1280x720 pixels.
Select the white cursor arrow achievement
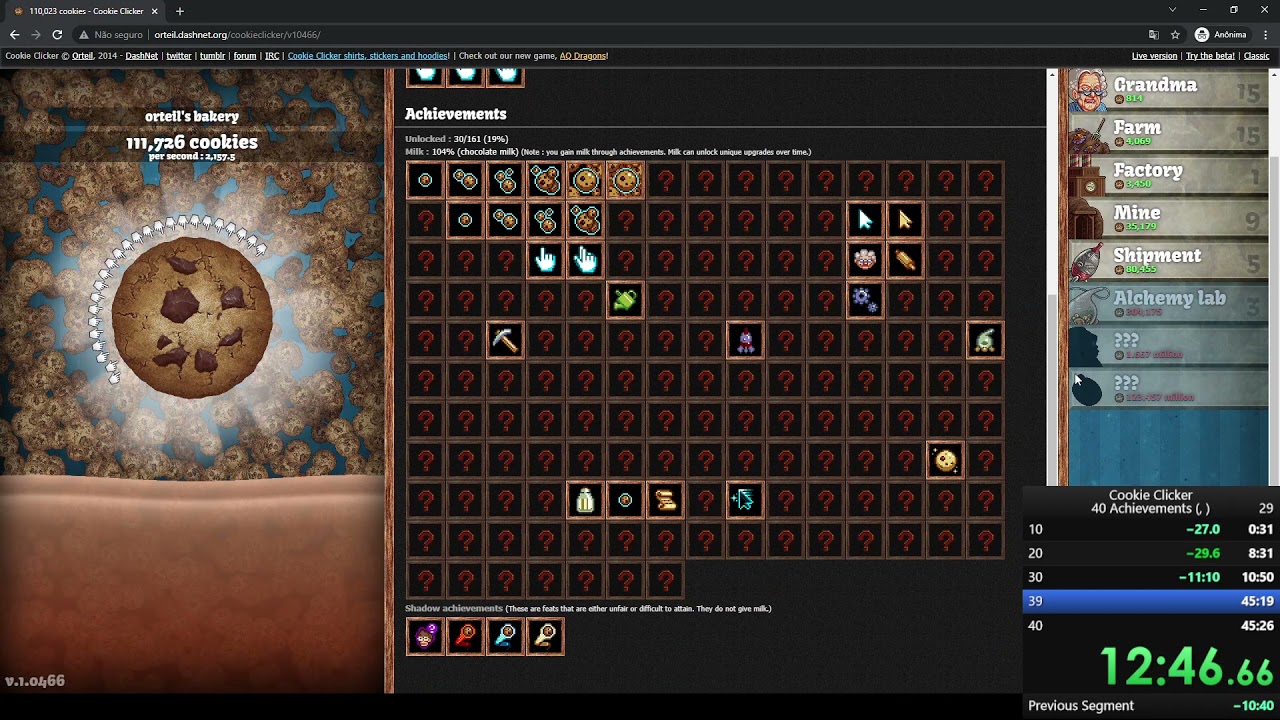click(865, 220)
